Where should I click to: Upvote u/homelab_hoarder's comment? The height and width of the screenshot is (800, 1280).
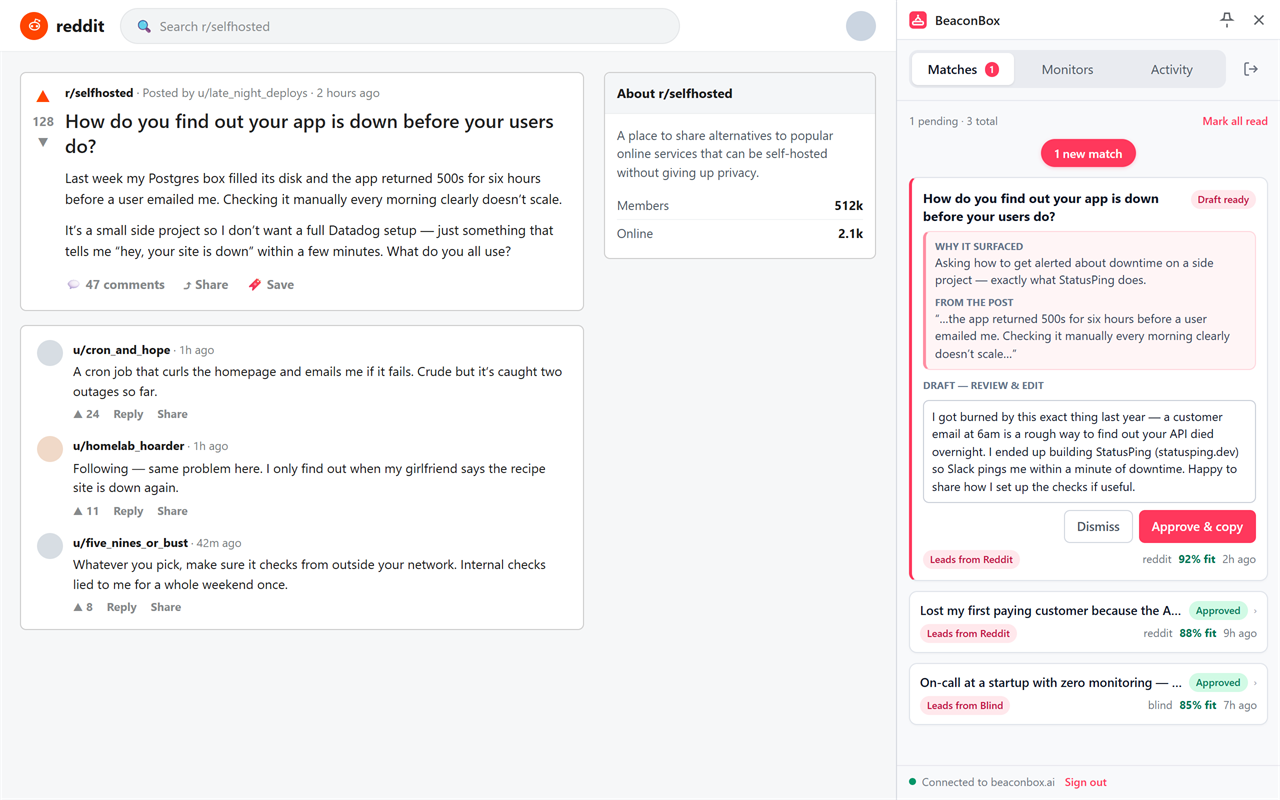pyautogui.click(x=78, y=511)
